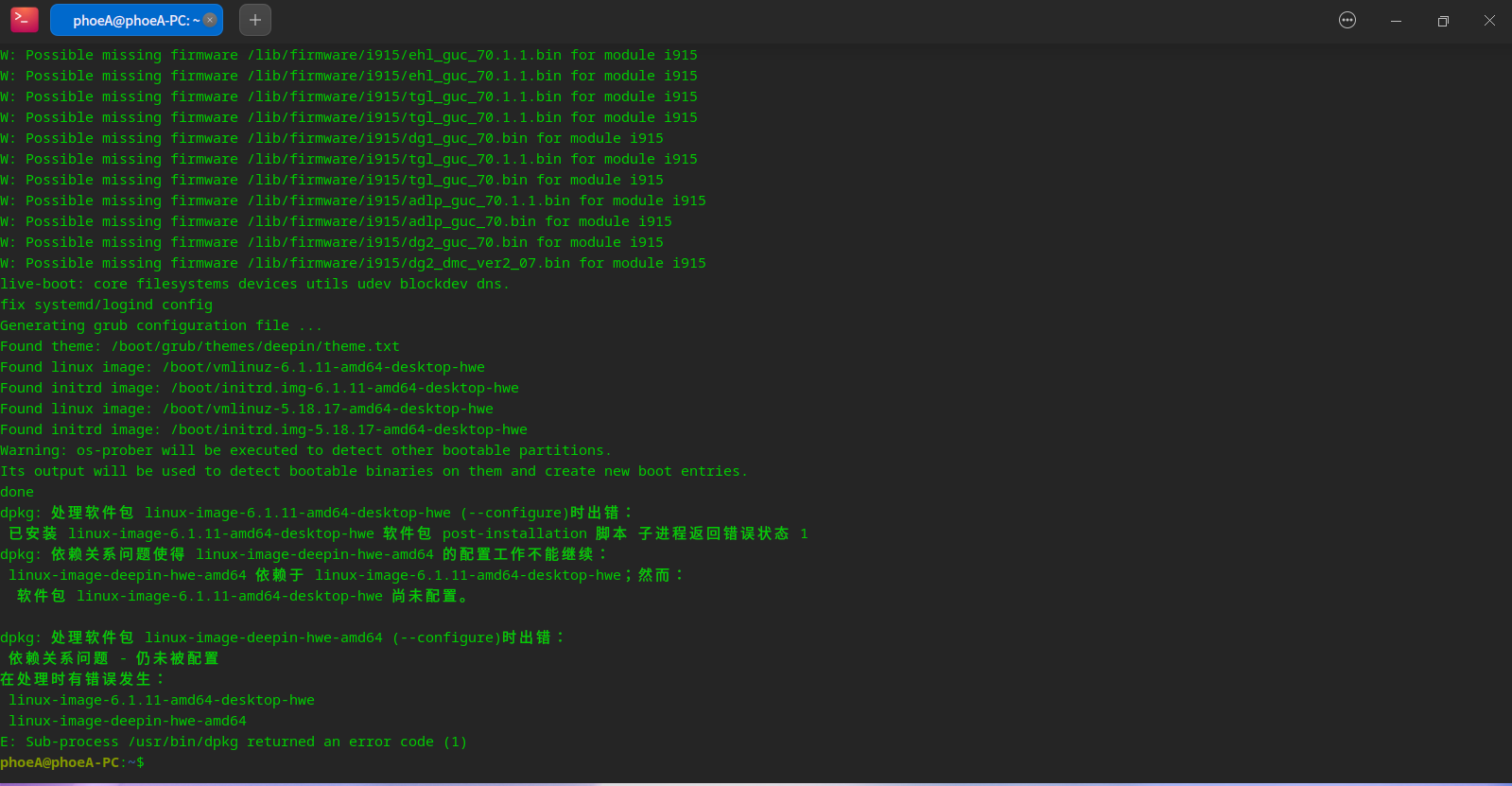
Task: Click line 'Found initrd image: /boot/initrd.img-5.18.17-amd64-desktop-hwe'
Action: pos(264,429)
